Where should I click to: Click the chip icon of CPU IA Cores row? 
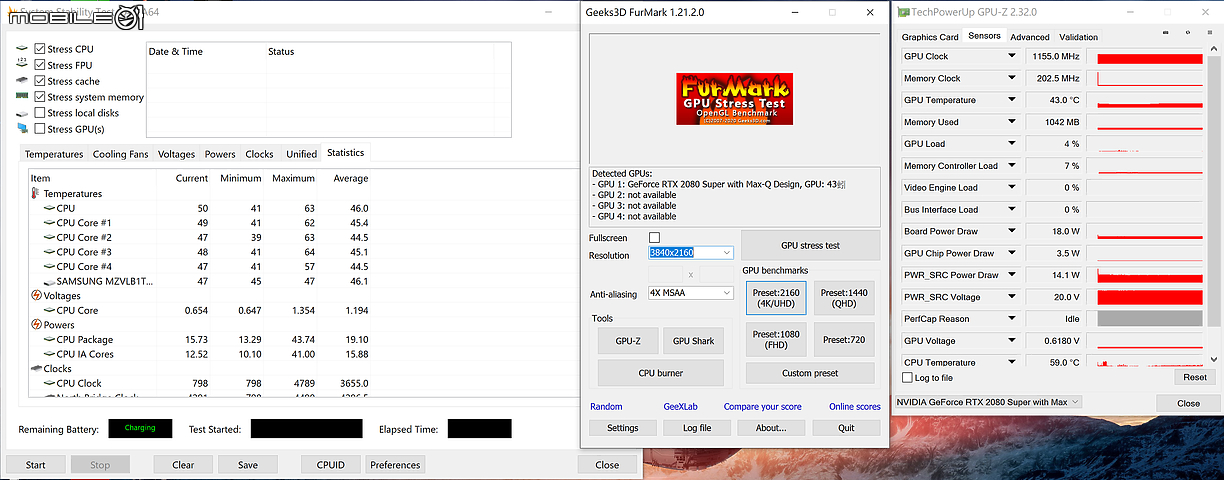point(49,354)
